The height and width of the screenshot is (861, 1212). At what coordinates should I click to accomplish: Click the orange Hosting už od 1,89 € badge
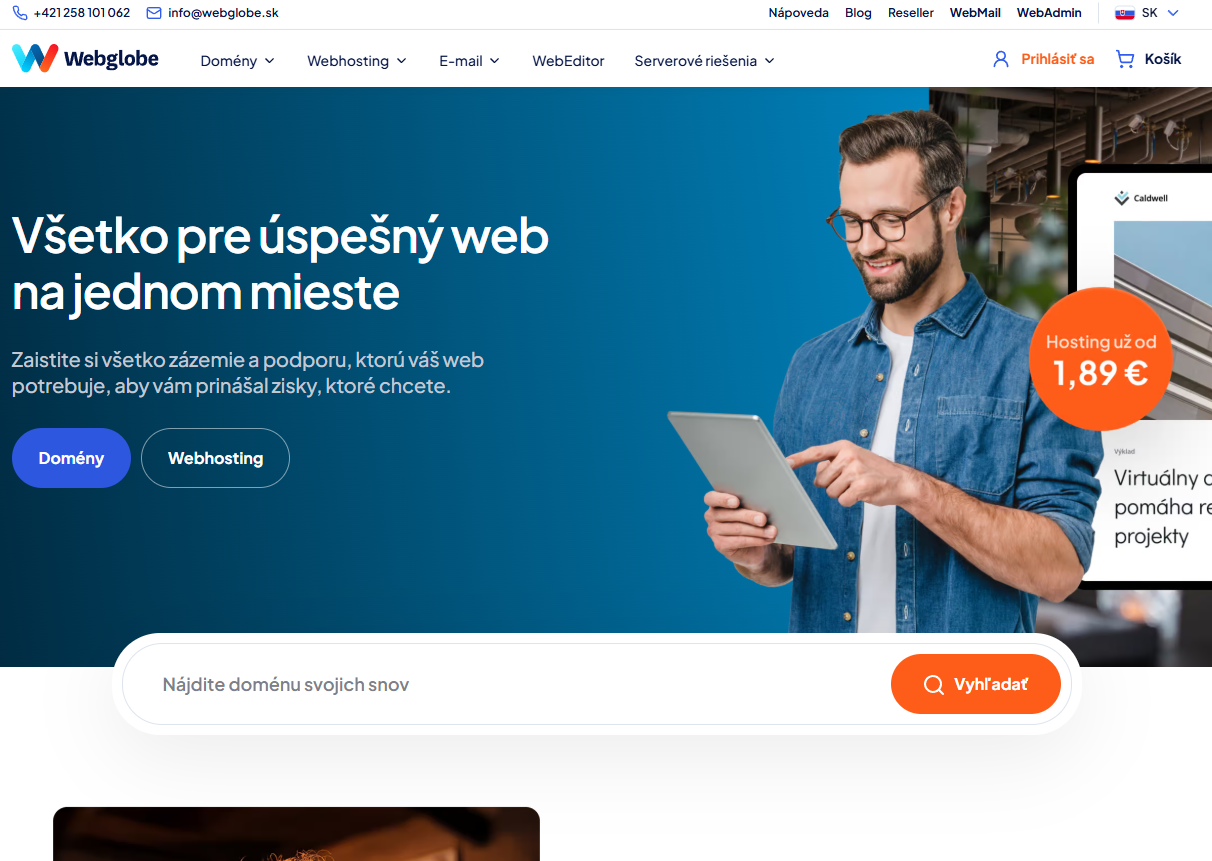click(1100, 359)
